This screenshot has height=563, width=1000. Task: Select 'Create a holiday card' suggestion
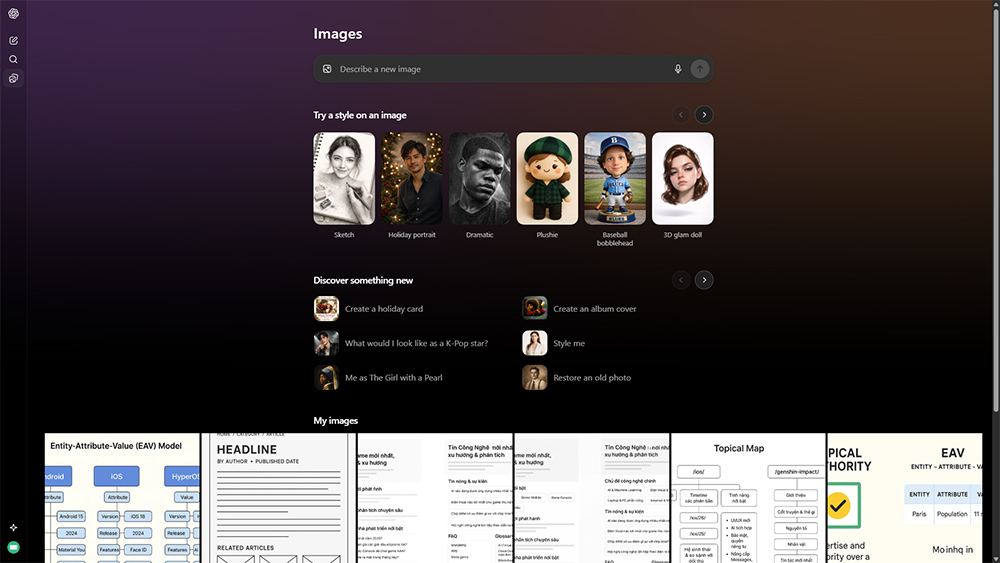[384, 309]
